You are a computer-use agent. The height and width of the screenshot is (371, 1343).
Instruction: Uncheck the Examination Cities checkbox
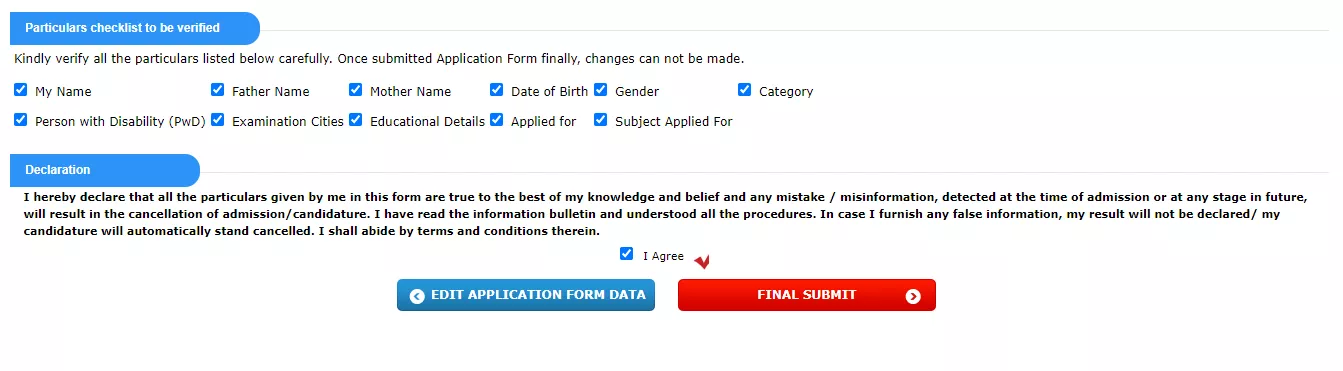coord(217,120)
